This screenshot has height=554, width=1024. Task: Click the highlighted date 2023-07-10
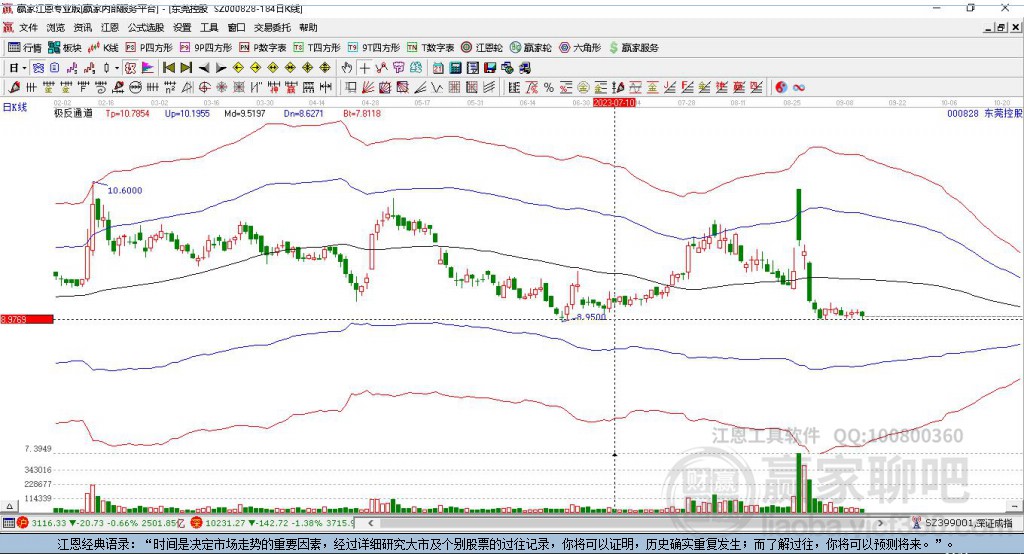(614, 103)
